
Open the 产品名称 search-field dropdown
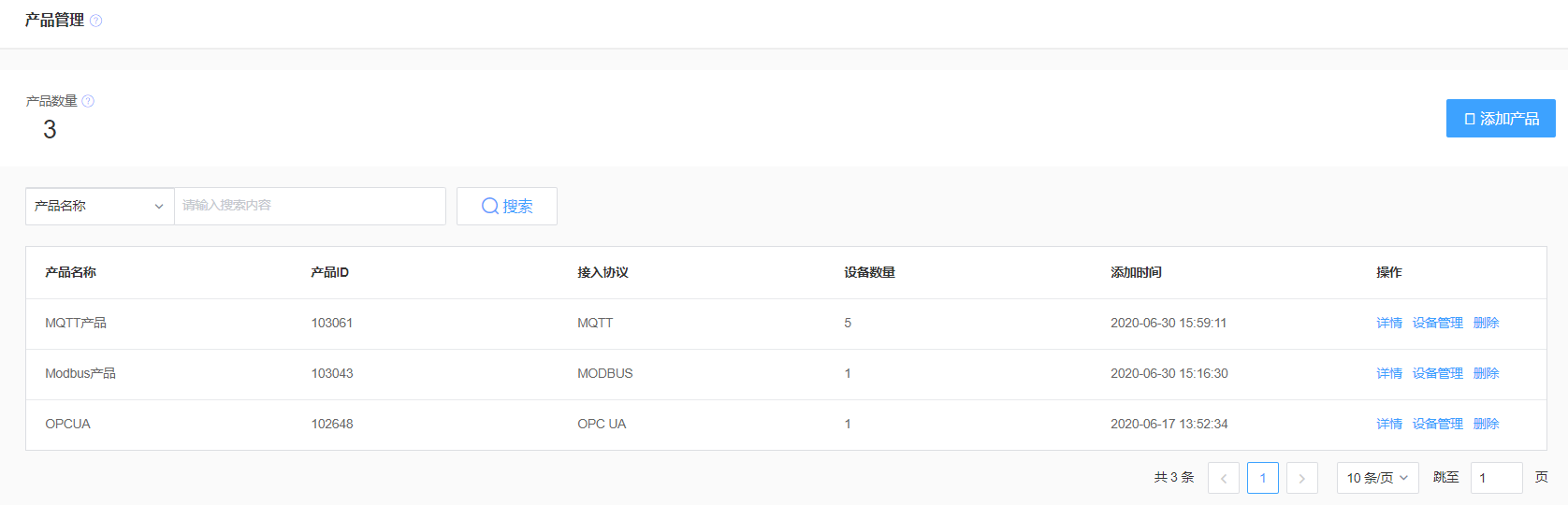pos(100,206)
